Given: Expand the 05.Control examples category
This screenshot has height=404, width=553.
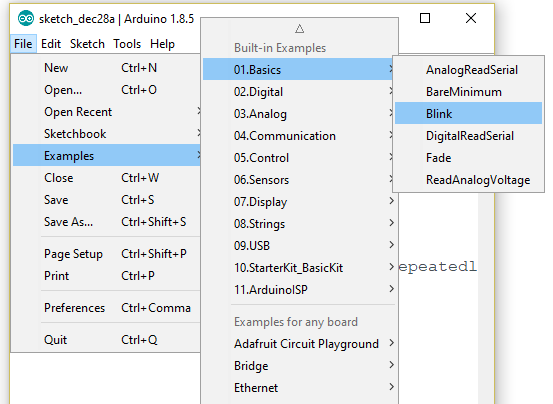Looking at the screenshot, I should tap(299, 158).
